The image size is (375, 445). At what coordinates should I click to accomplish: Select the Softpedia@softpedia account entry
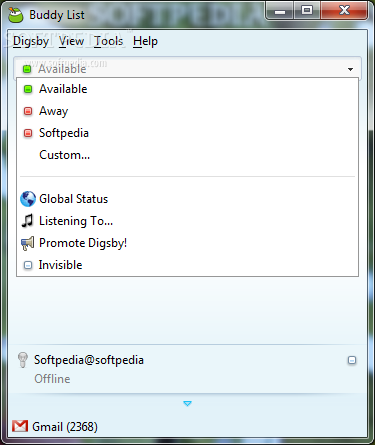tap(187, 369)
